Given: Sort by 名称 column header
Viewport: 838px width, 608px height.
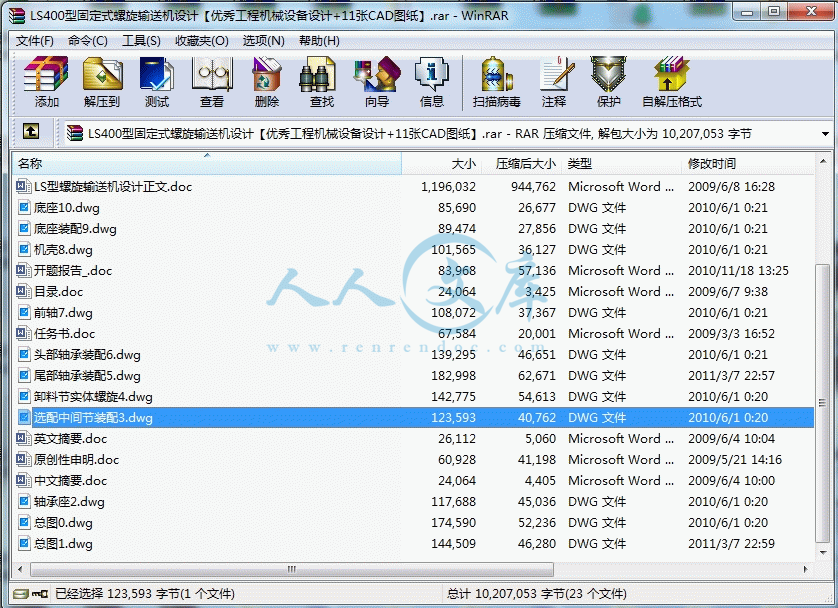Looking at the screenshot, I should [x=206, y=163].
